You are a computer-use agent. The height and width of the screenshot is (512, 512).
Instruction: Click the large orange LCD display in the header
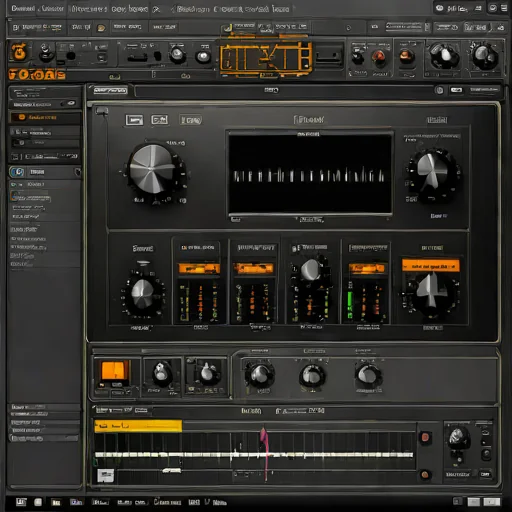pyautogui.click(x=265, y=58)
